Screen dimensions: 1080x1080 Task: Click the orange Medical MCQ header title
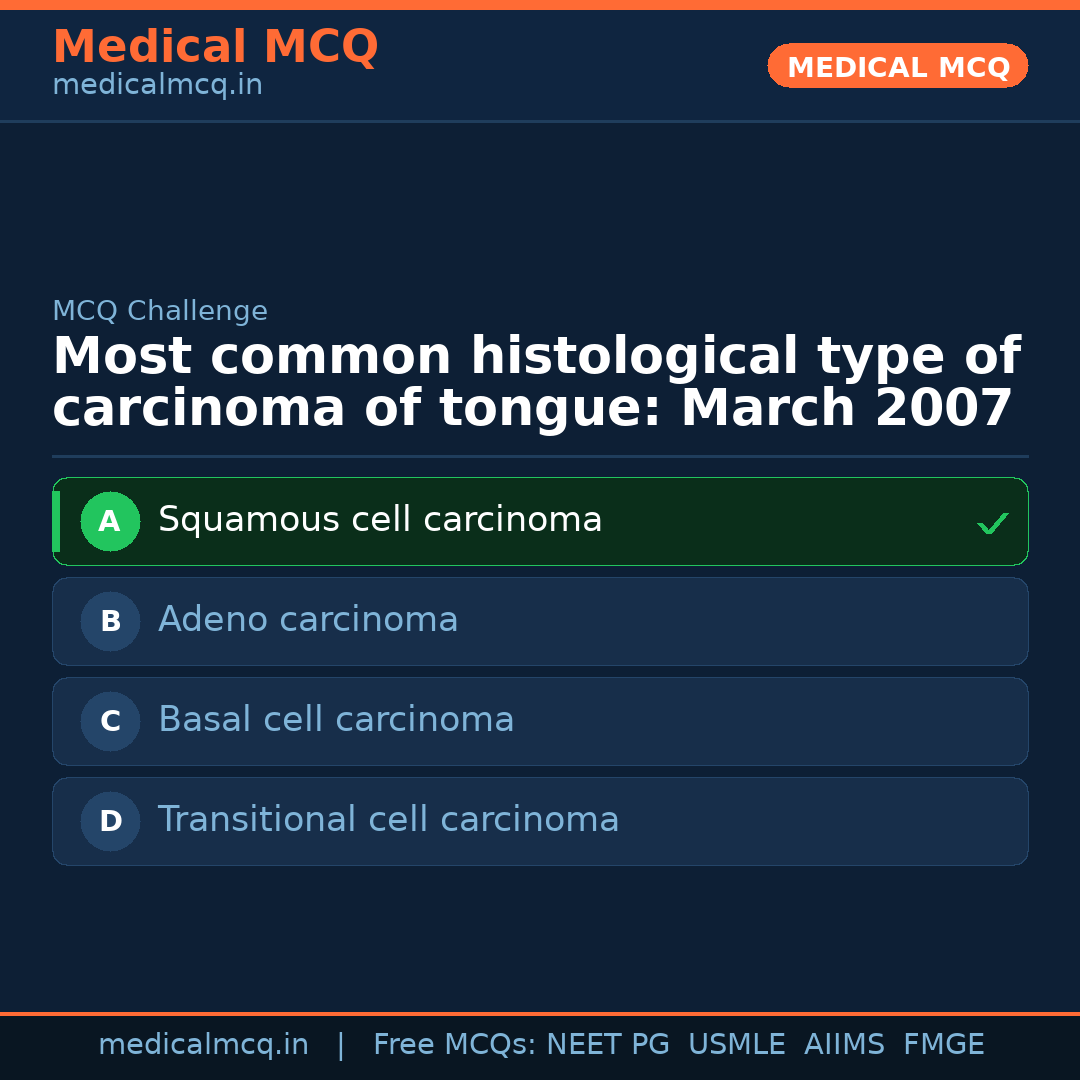point(215,47)
